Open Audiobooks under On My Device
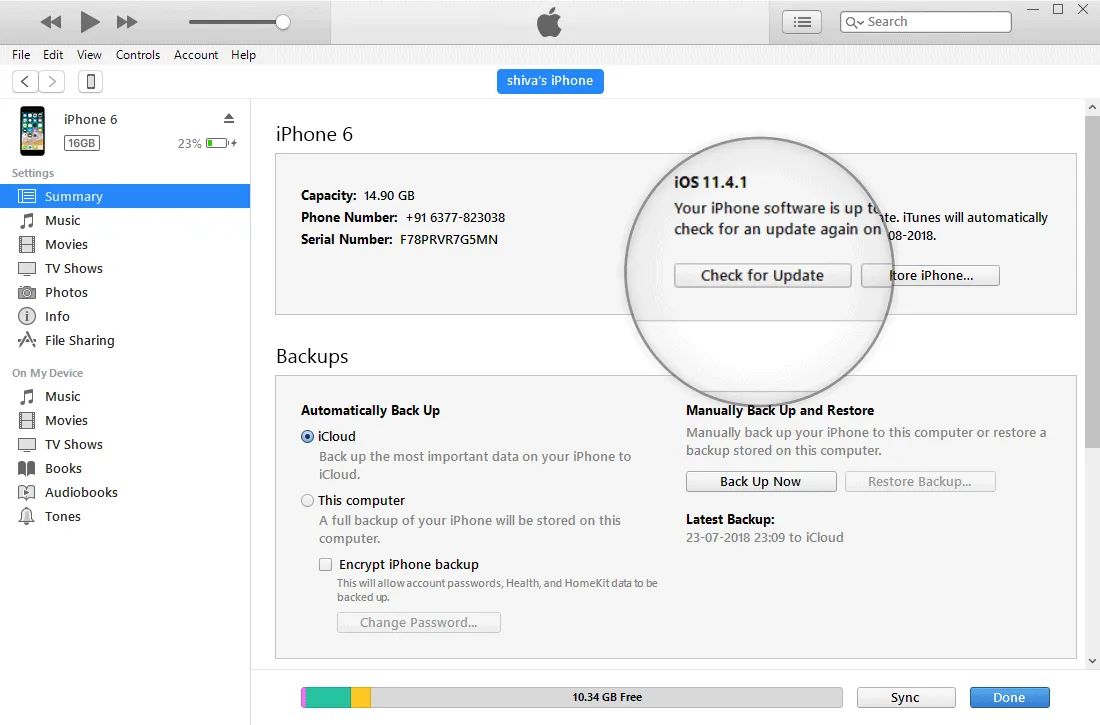The image size is (1100, 725). pos(81,492)
